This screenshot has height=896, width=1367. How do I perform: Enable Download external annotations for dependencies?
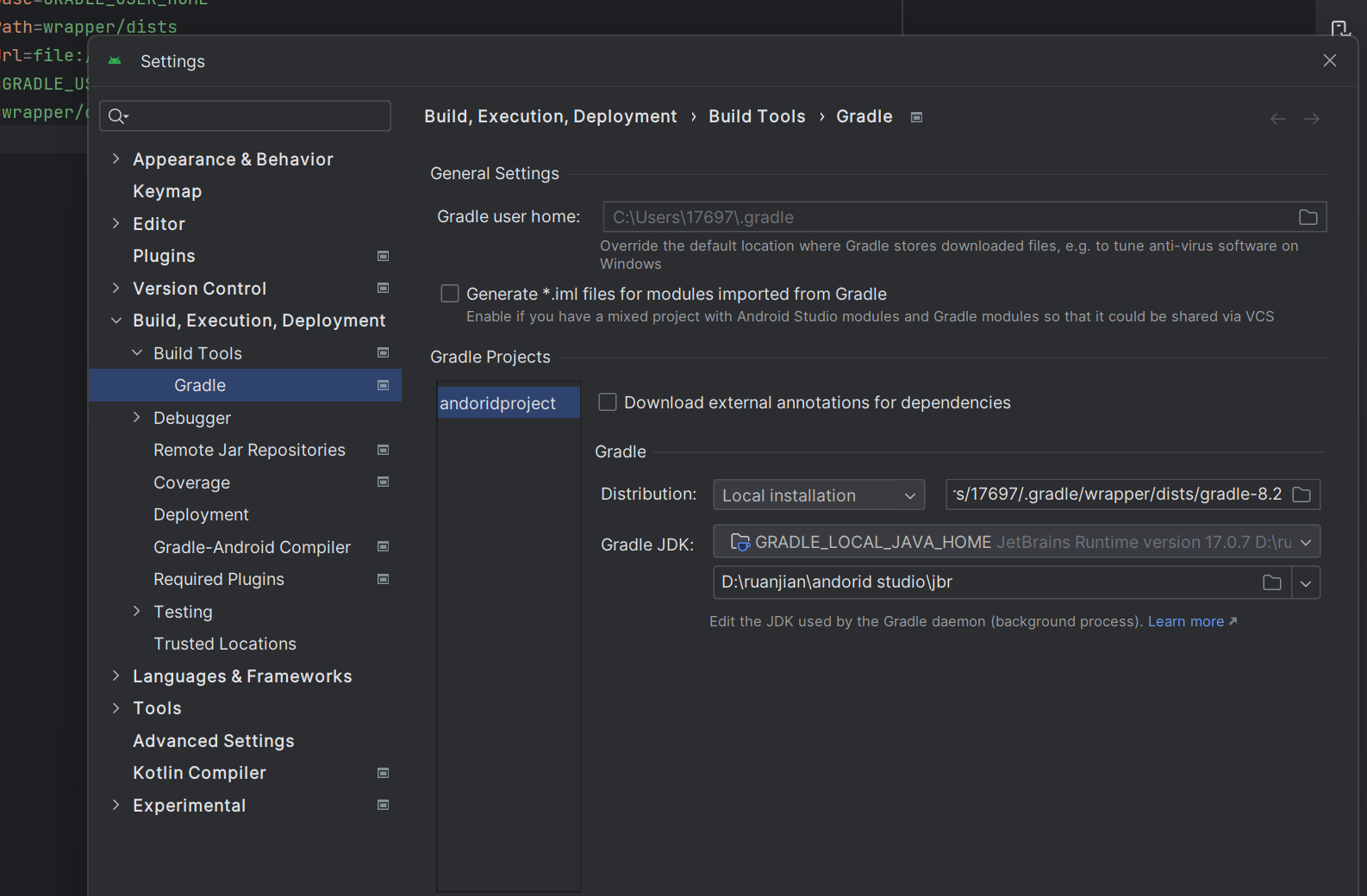click(608, 402)
